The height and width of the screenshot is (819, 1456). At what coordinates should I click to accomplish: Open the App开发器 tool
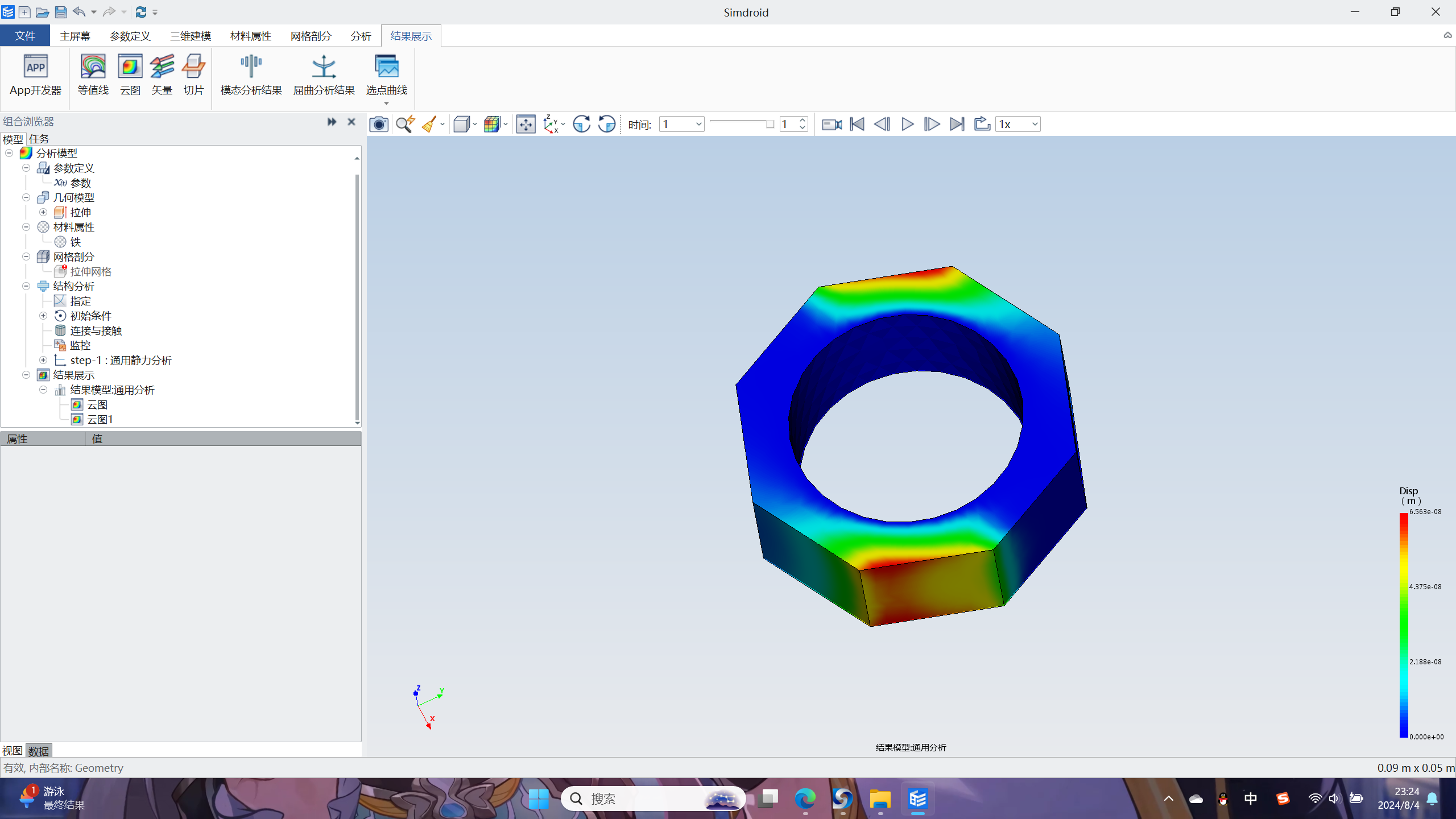click(x=35, y=75)
